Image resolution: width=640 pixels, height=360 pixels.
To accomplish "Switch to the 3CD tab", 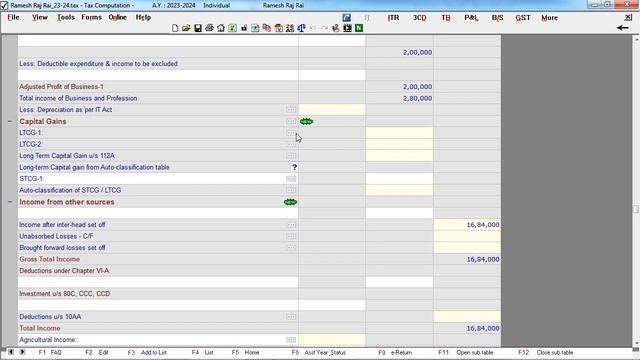I will coord(420,18).
